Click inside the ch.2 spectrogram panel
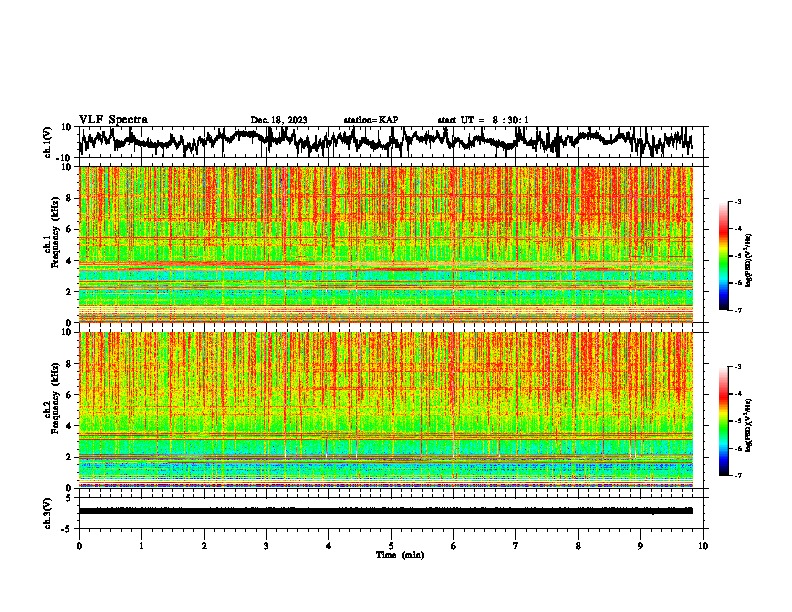Image resolution: width=792 pixels, height=612 pixels. click(x=386, y=410)
